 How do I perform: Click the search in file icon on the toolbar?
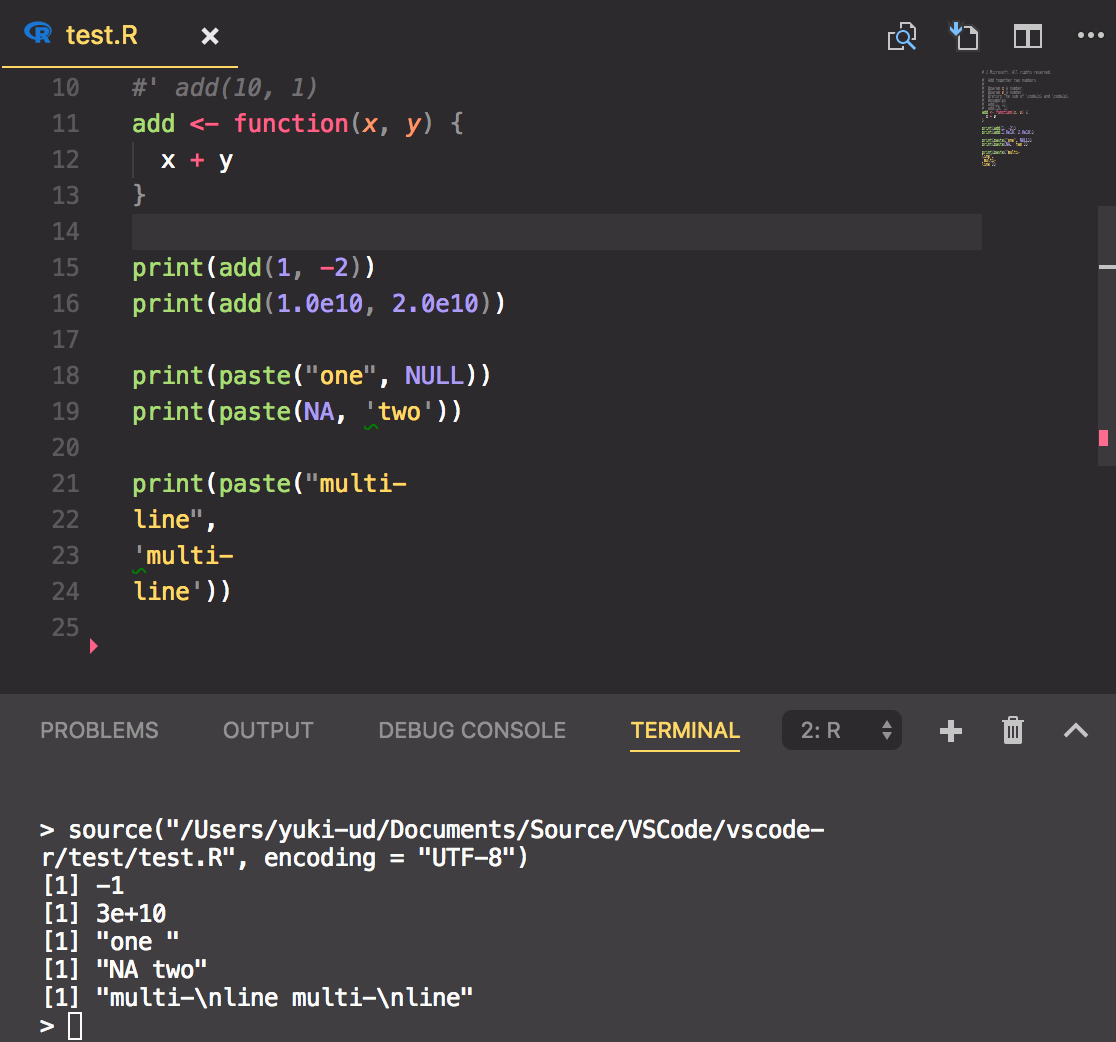tap(901, 35)
